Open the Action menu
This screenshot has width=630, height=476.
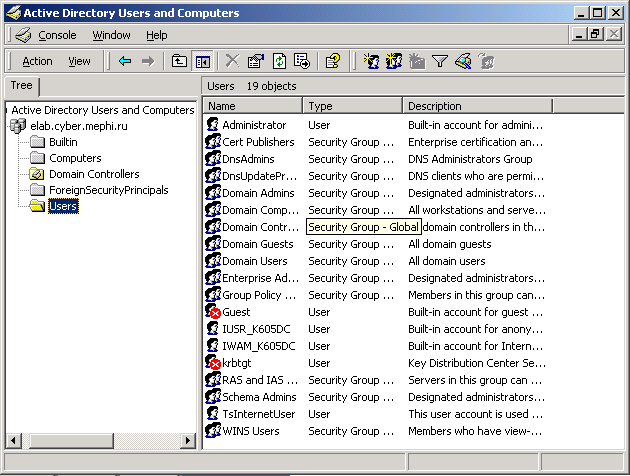pyautogui.click(x=37, y=61)
